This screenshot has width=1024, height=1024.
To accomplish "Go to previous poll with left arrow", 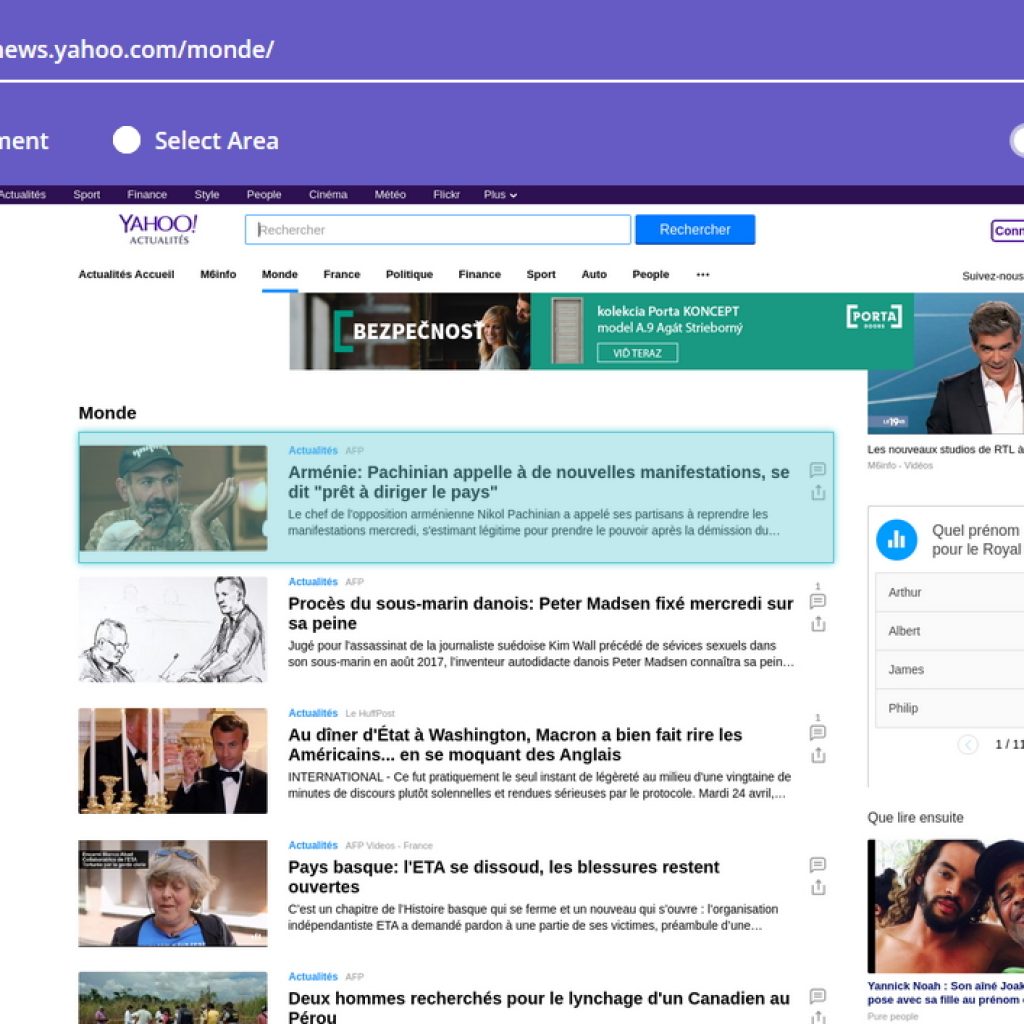I will tap(968, 744).
